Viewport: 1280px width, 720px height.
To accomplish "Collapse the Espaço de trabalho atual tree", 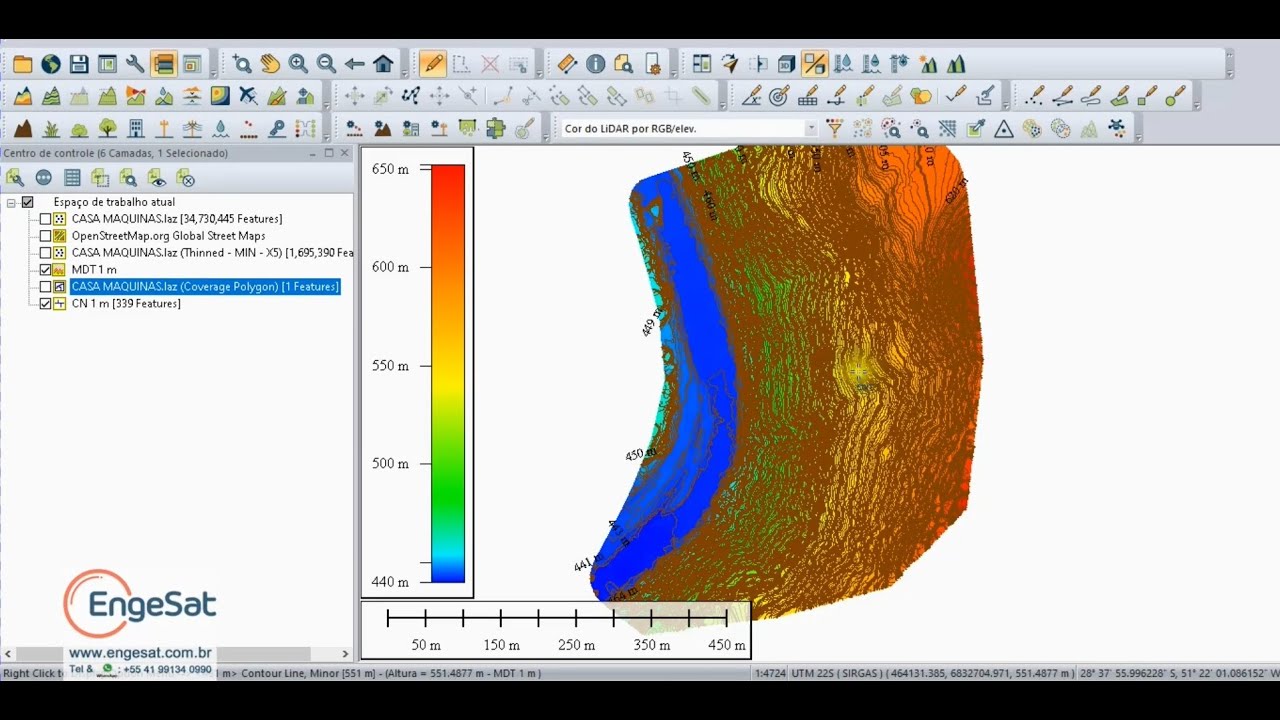I will point(11,202).
